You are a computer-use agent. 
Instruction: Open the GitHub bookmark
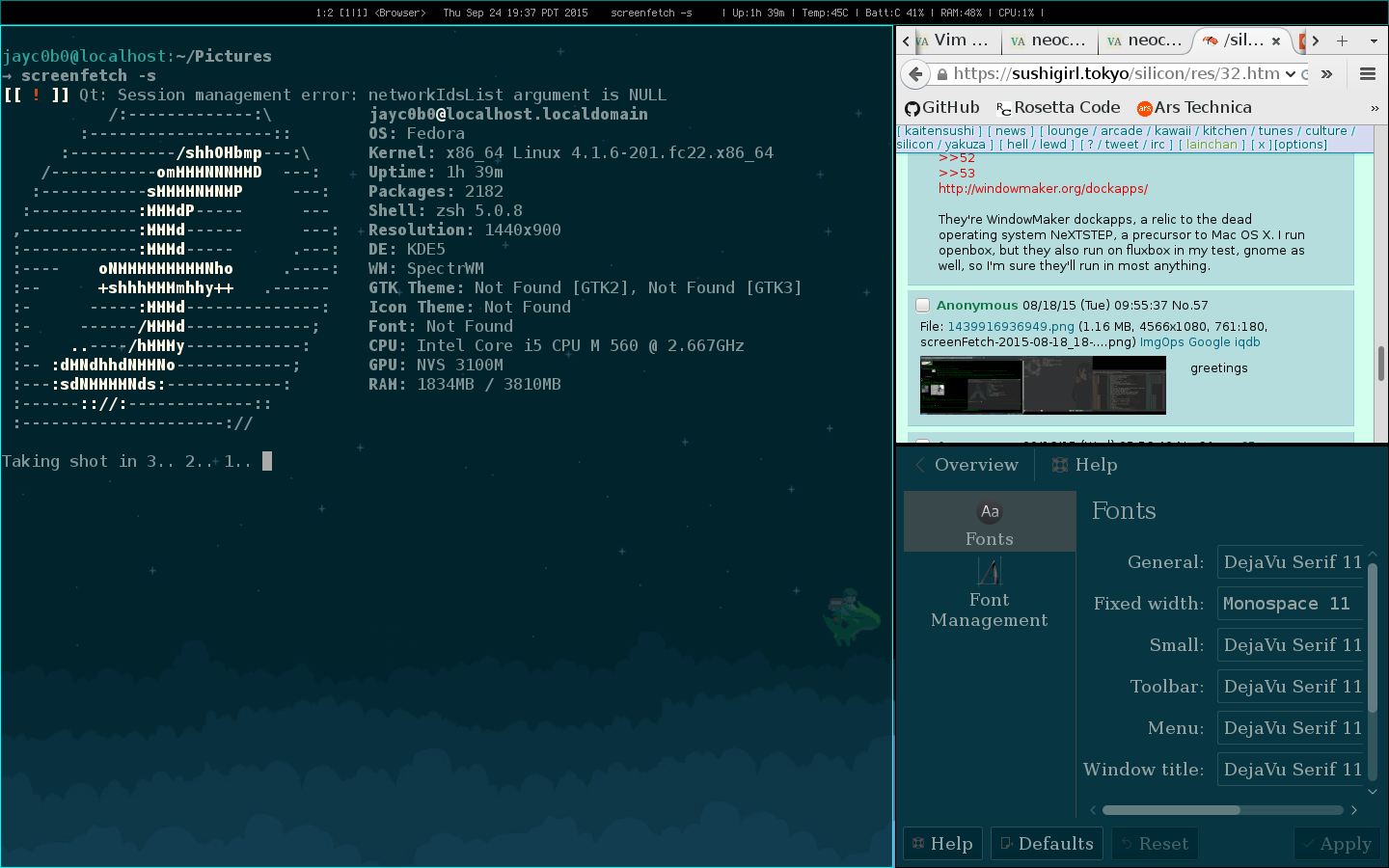point(941,108)
